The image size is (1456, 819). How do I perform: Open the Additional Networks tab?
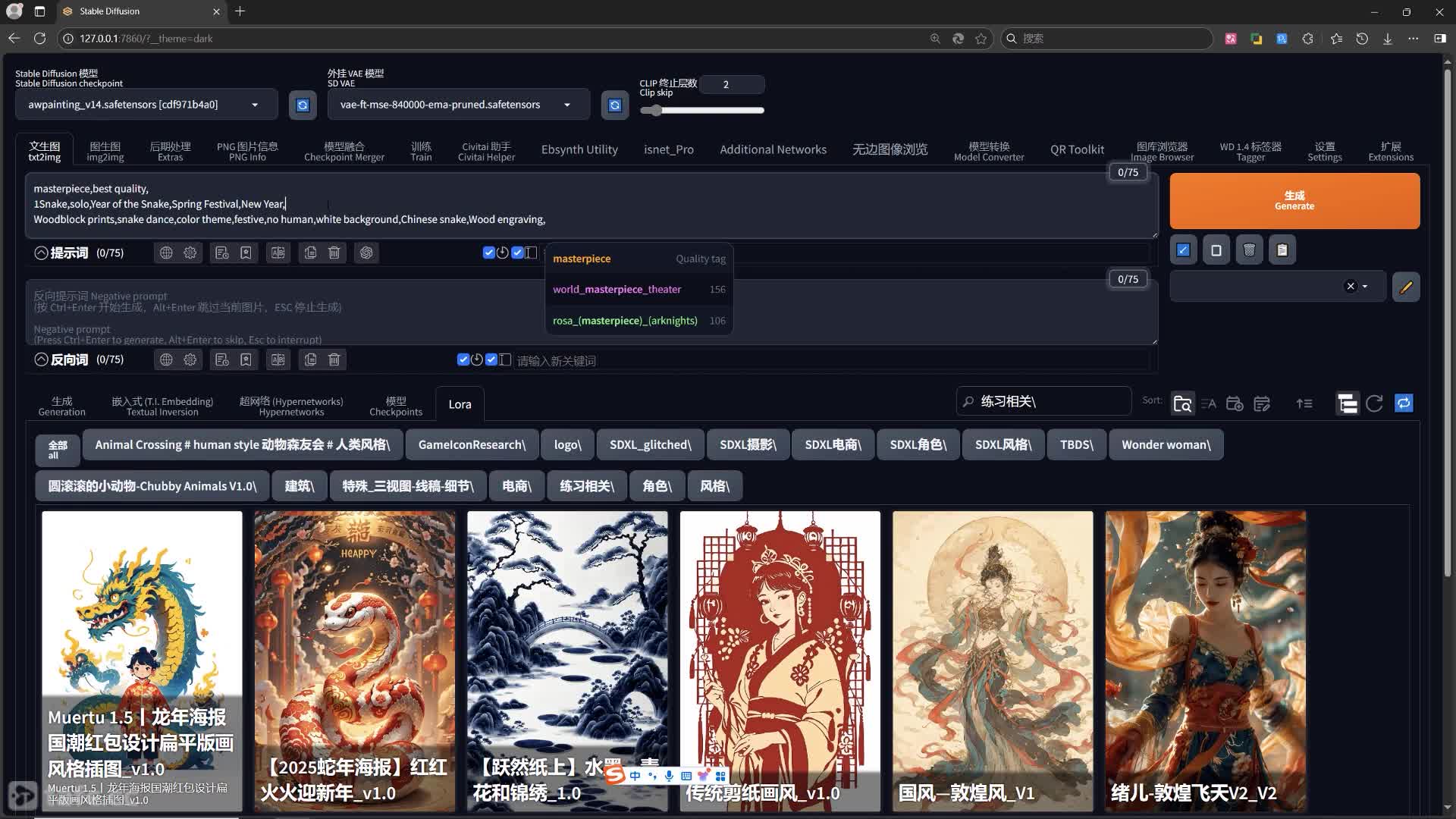(x=773, y=149)
